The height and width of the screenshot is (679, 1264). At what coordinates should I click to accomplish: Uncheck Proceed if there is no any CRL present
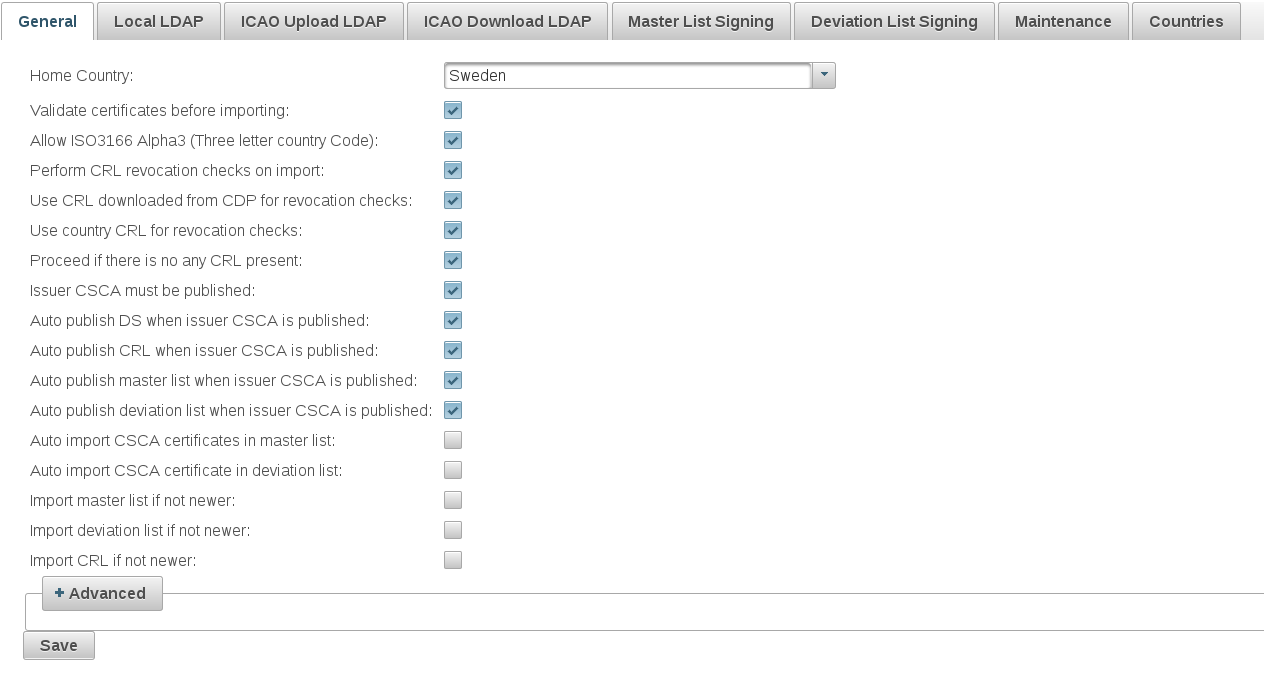453,260
